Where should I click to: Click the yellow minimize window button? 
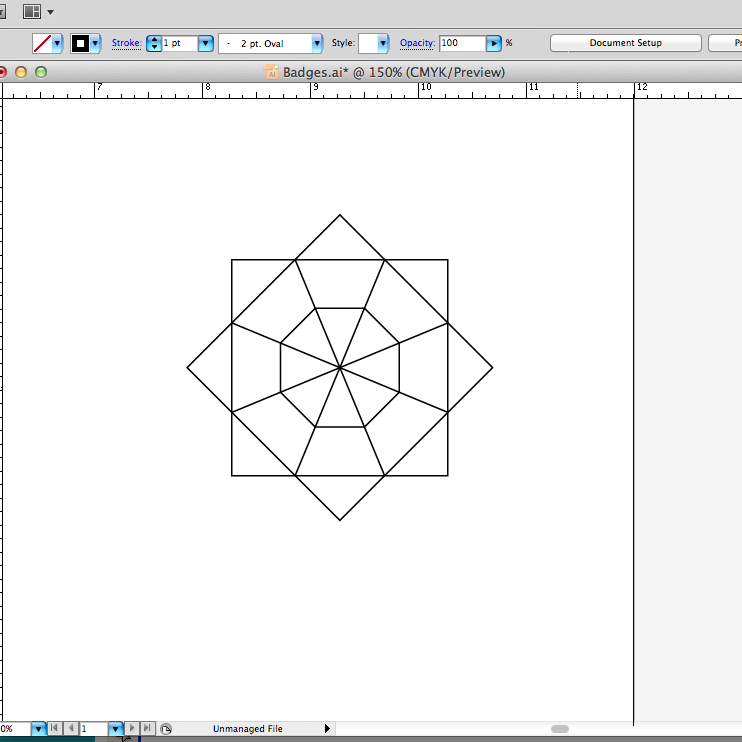21,72
